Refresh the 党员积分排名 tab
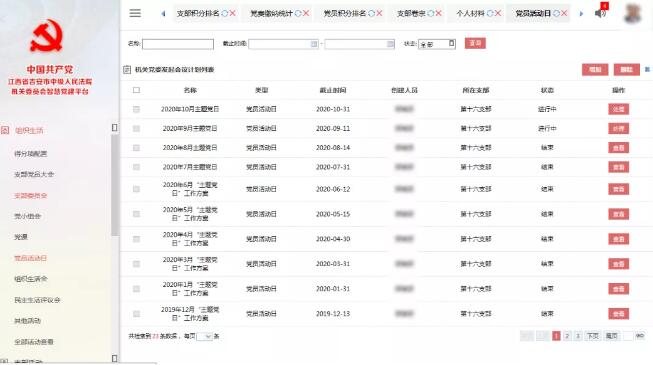Image resolution: width=653 pixels, height=365 pixels. (371, 13)
